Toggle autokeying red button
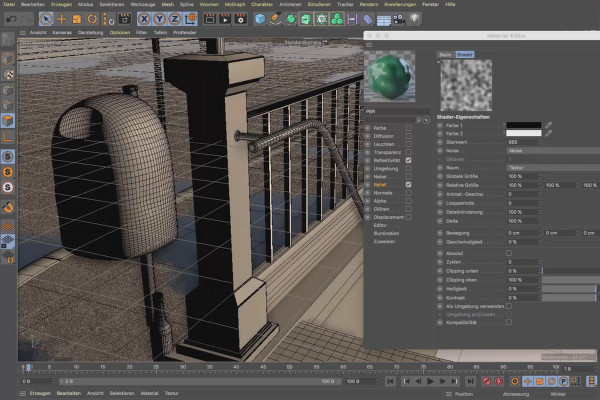600x400 pixels. point(499,381)
